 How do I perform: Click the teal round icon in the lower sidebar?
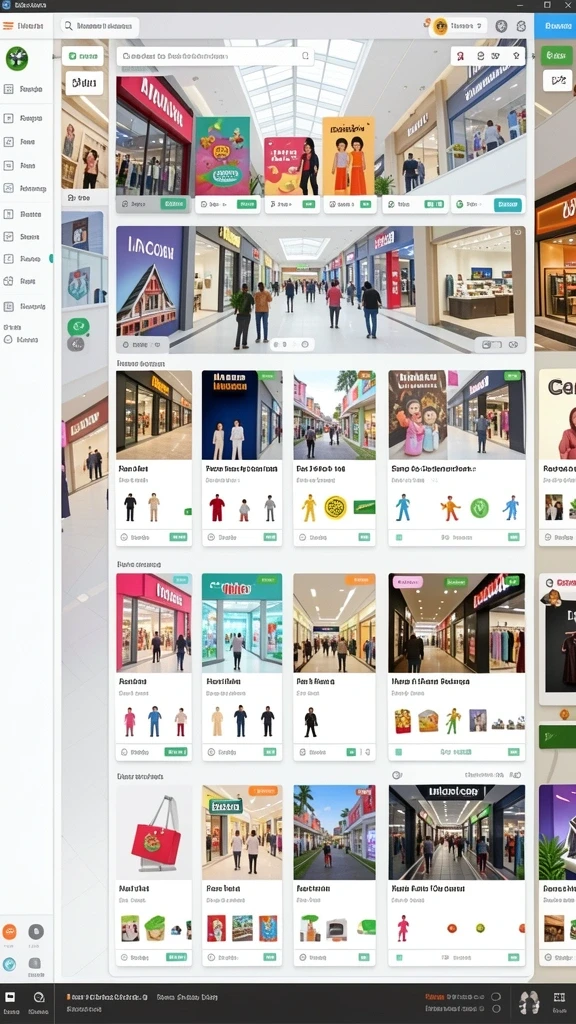(x=10, y=964)
